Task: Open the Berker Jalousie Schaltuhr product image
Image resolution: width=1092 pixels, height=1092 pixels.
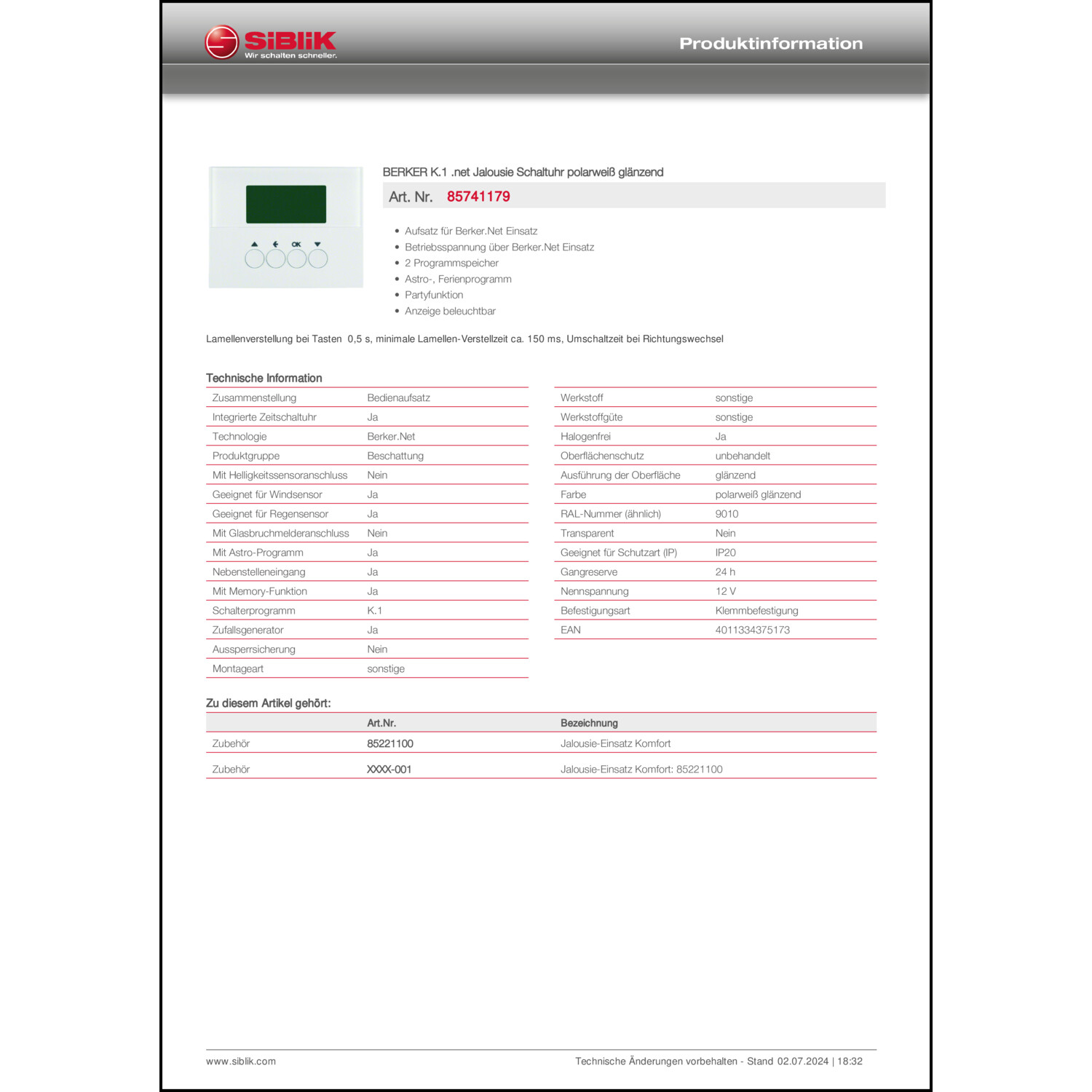Action: tap(286, 227)
